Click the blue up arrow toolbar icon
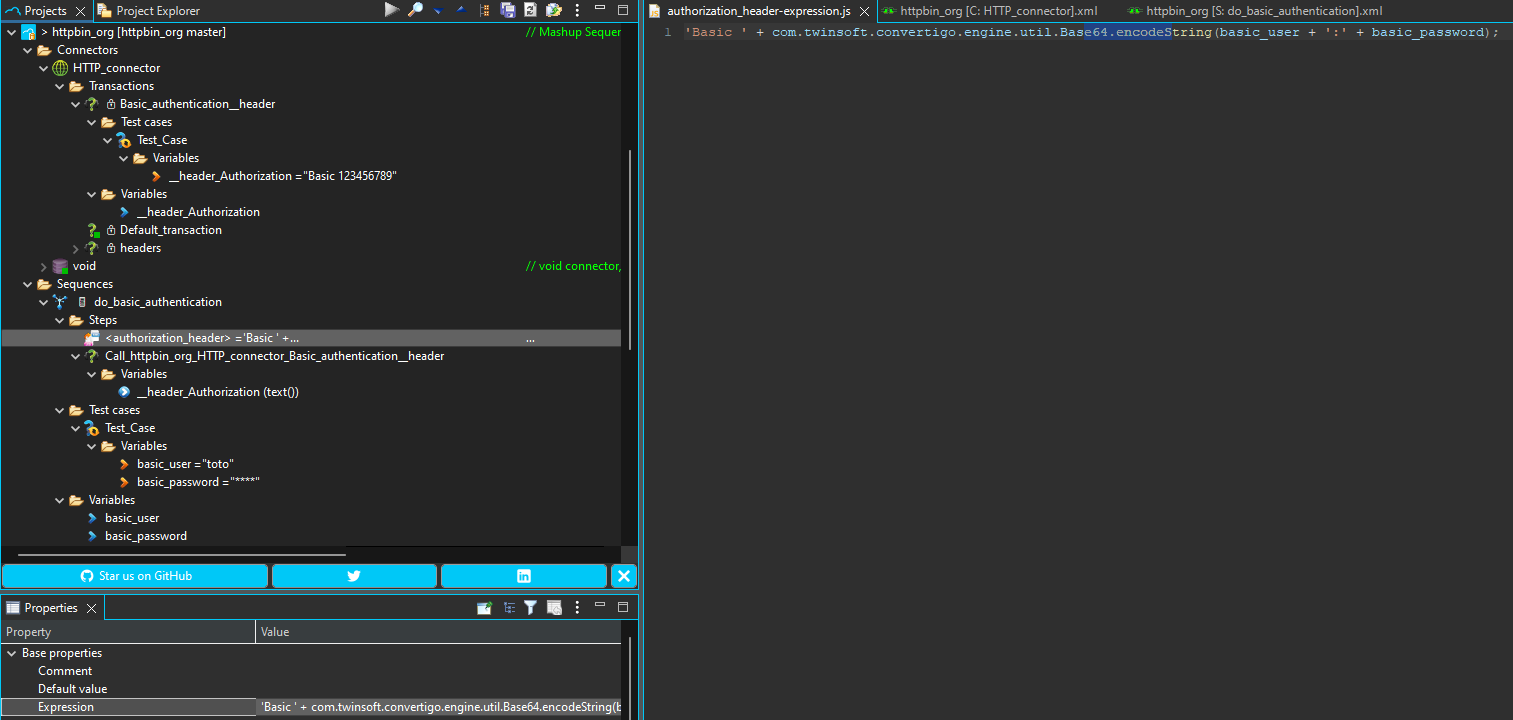The height and width of the screenshot is (720, 1513). point(461,10)
